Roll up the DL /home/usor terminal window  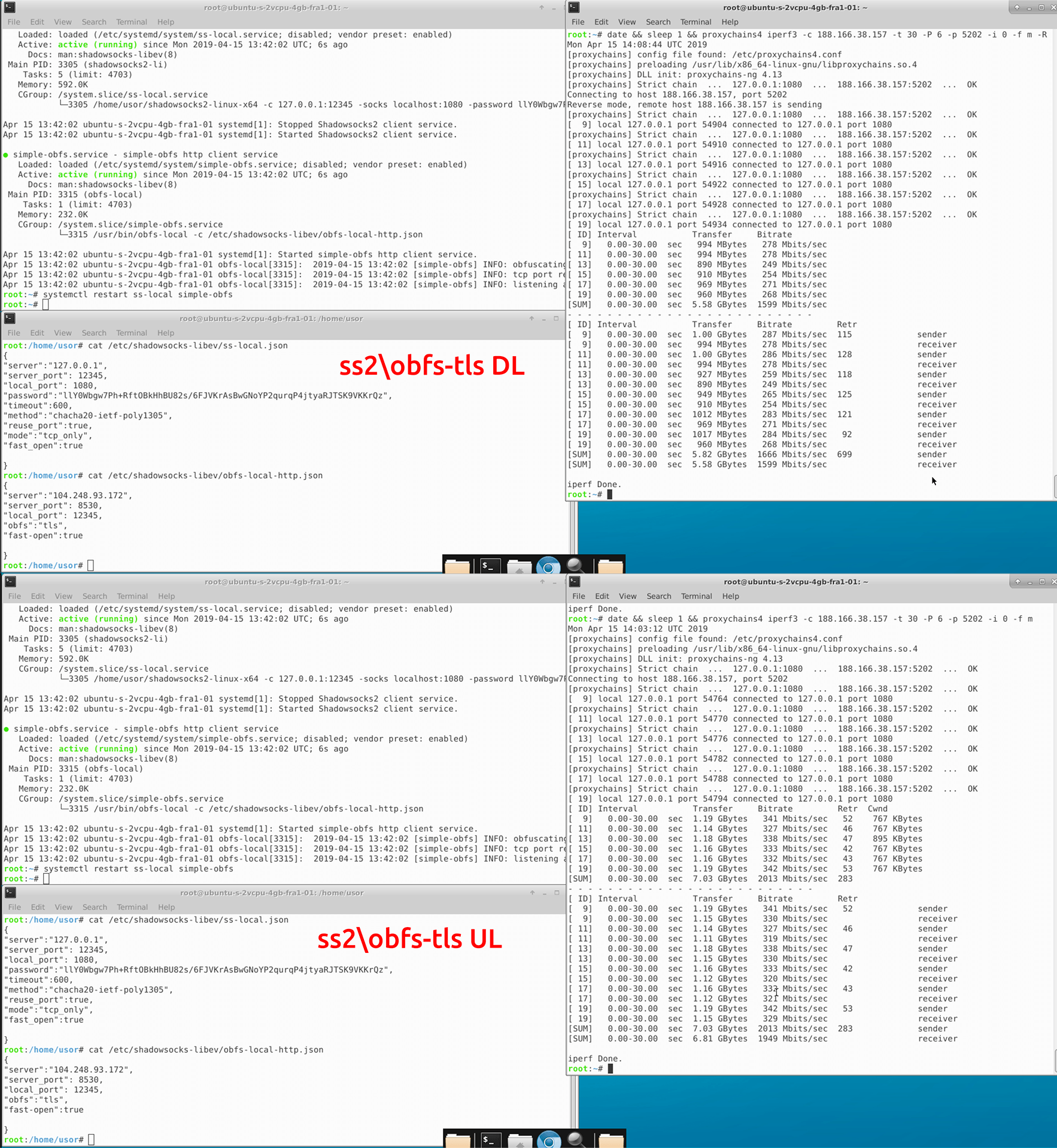531,318
